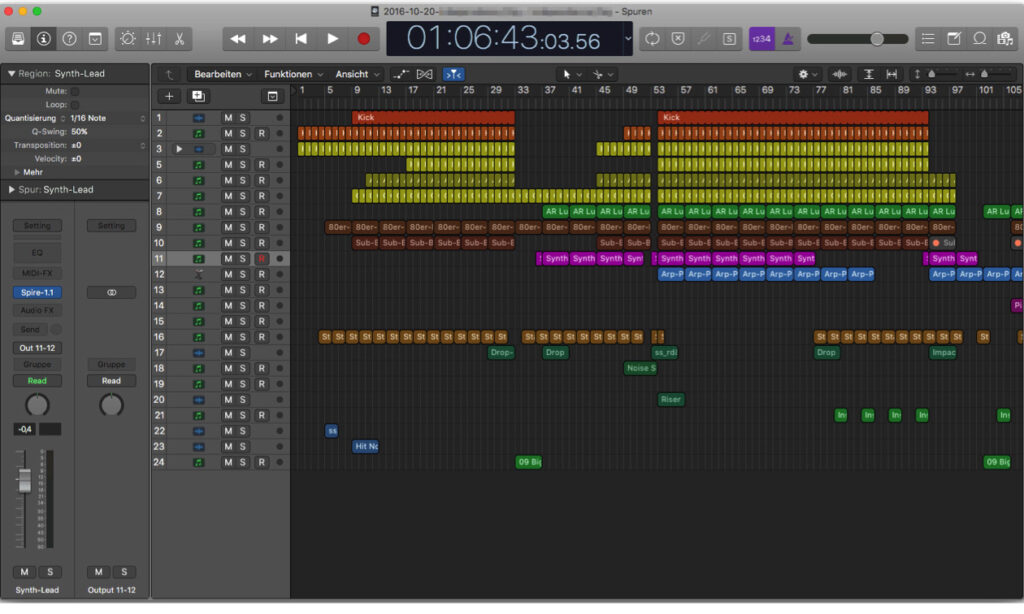Image resolution: width=1024 pixels, height=614 pixels.
Task: Open the Funktionen menu
Action: coord(293,74)
